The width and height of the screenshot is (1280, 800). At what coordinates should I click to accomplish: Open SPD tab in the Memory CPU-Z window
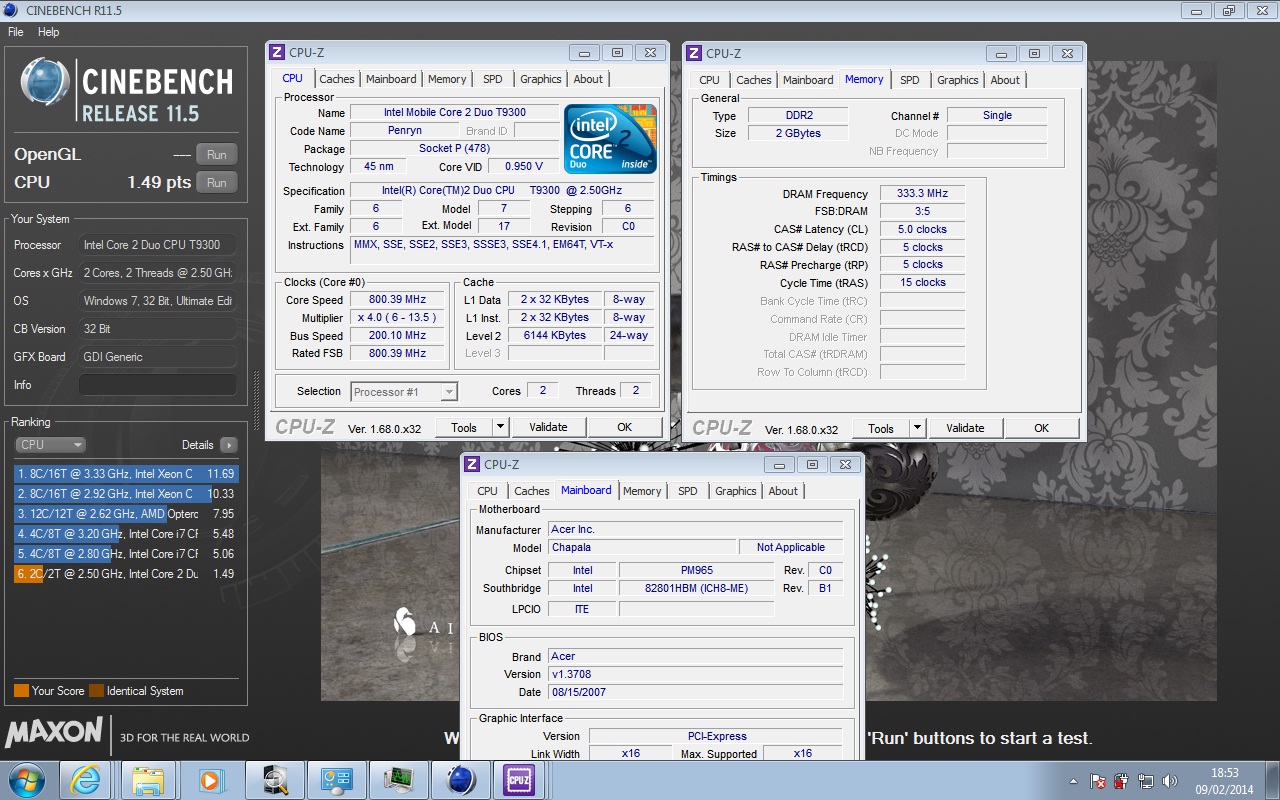point(909,80)
